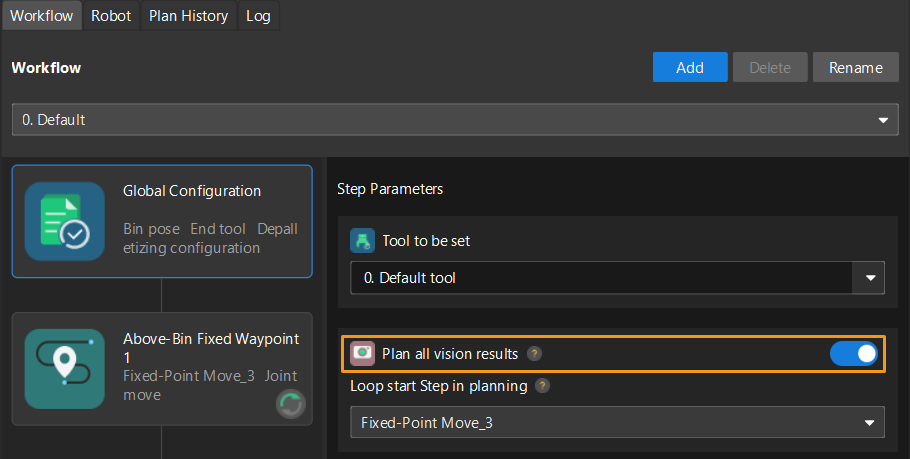The image size is (910, 459).
Task: Click the Above-Bin Fixed Waypoint map icon
Action: [x=65, y=368]
